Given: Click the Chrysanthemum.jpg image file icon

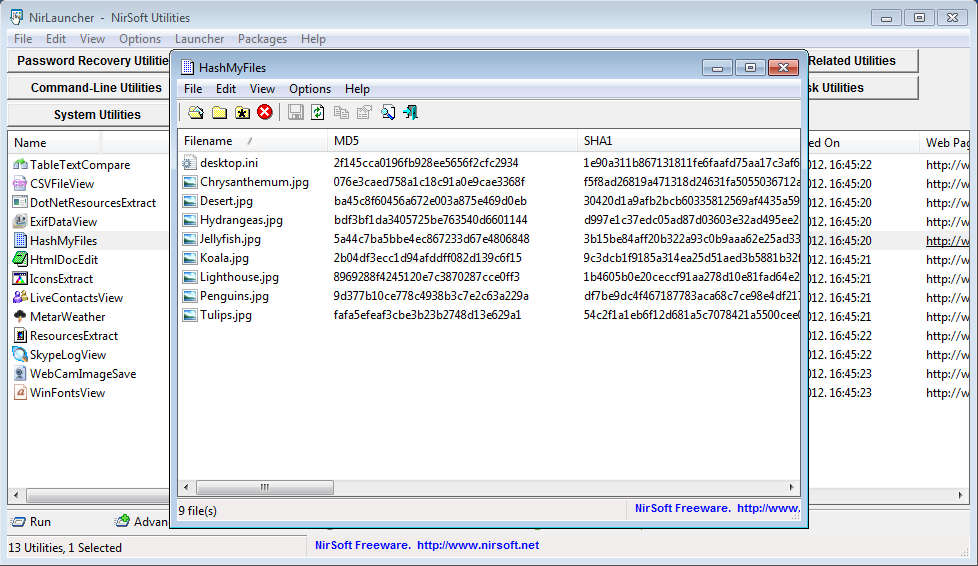Looking at the screenshot, I should [x=189, y=182].
